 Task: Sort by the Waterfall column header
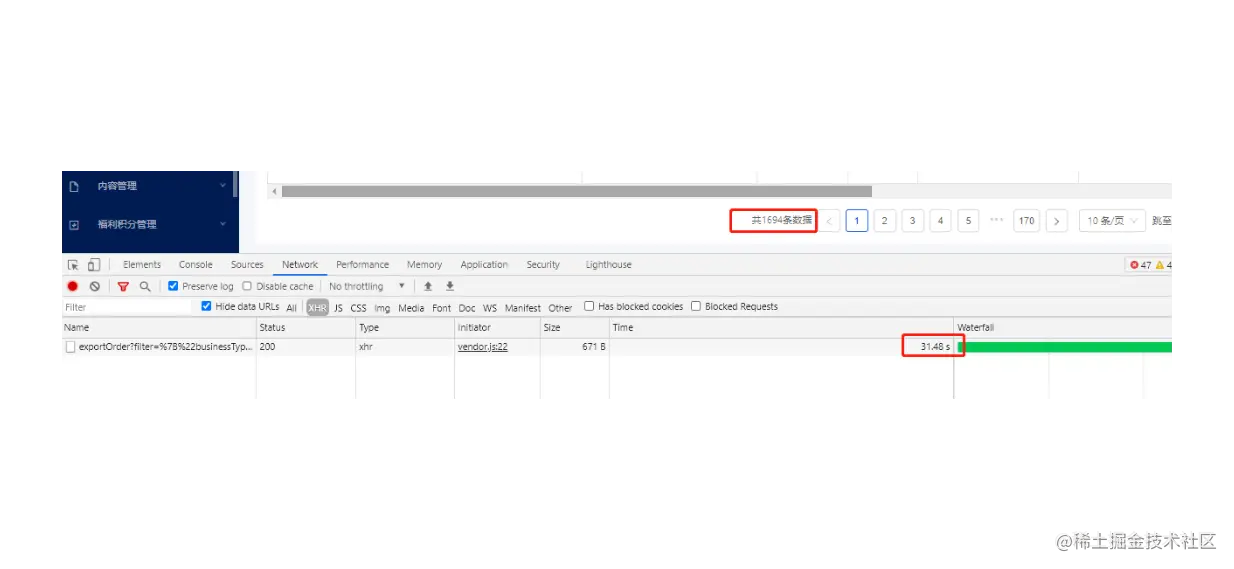[1062, 327]
